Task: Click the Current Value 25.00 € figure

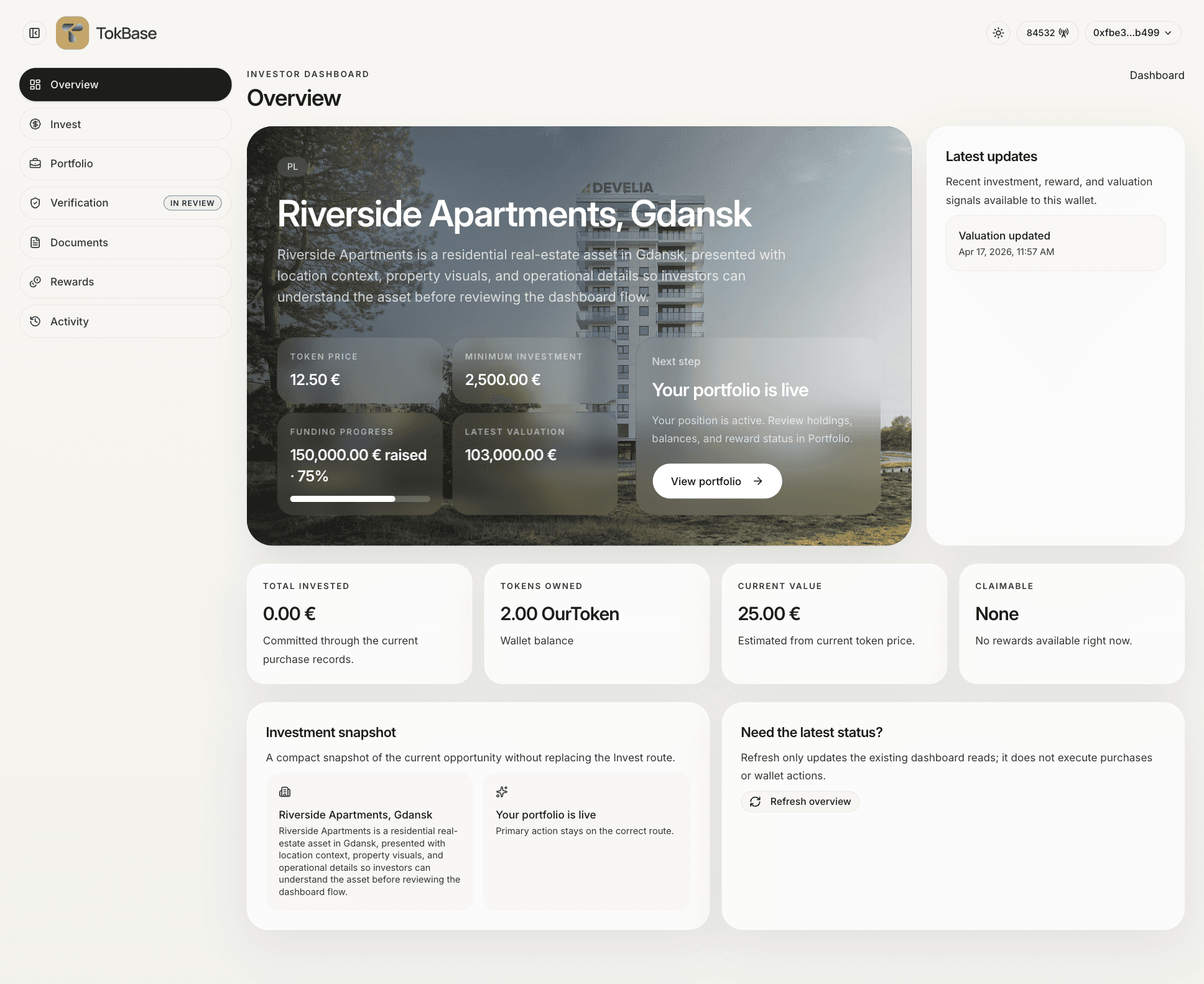Action: (769, 614)
